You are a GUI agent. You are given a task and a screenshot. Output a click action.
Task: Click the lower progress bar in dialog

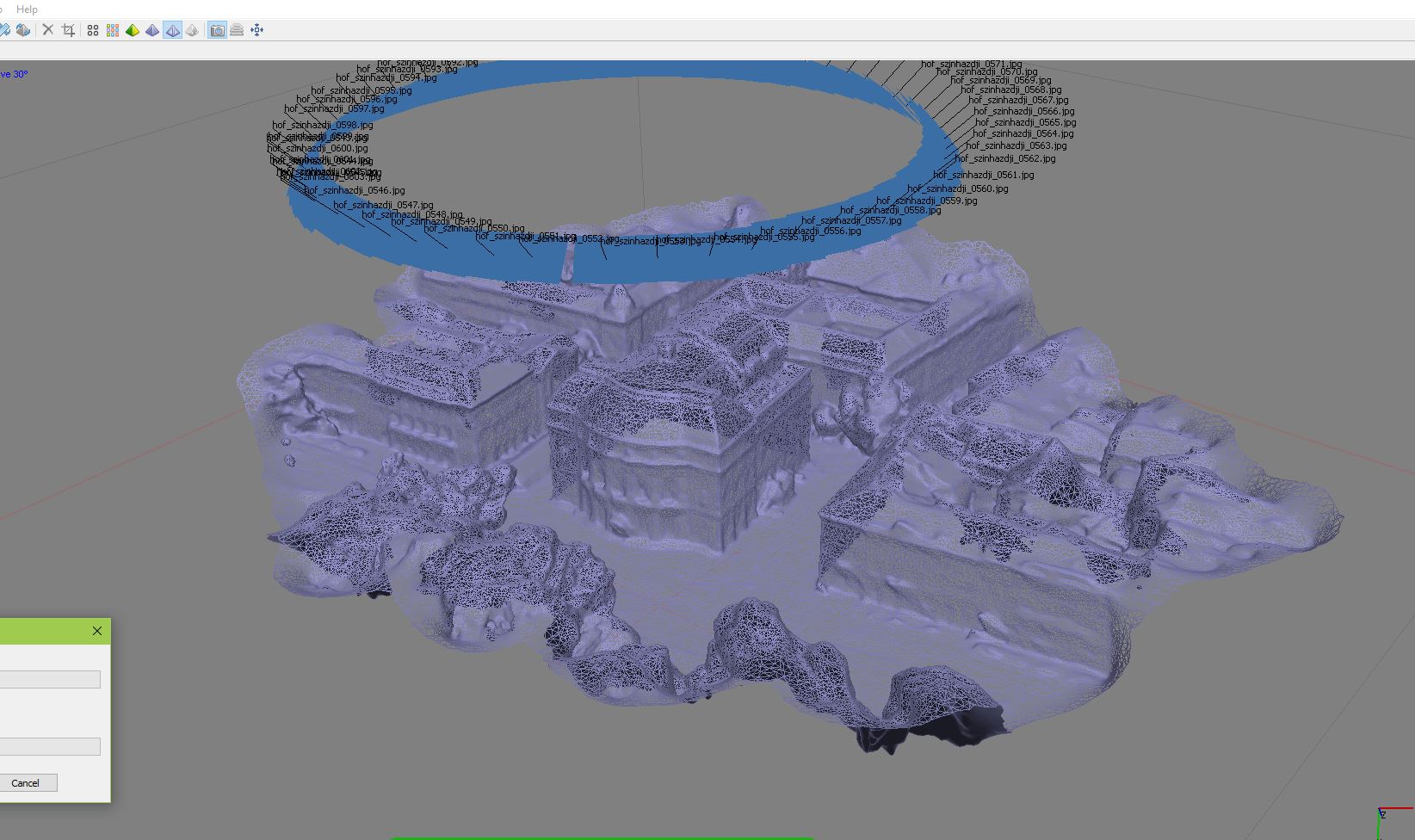pos(50,746)
